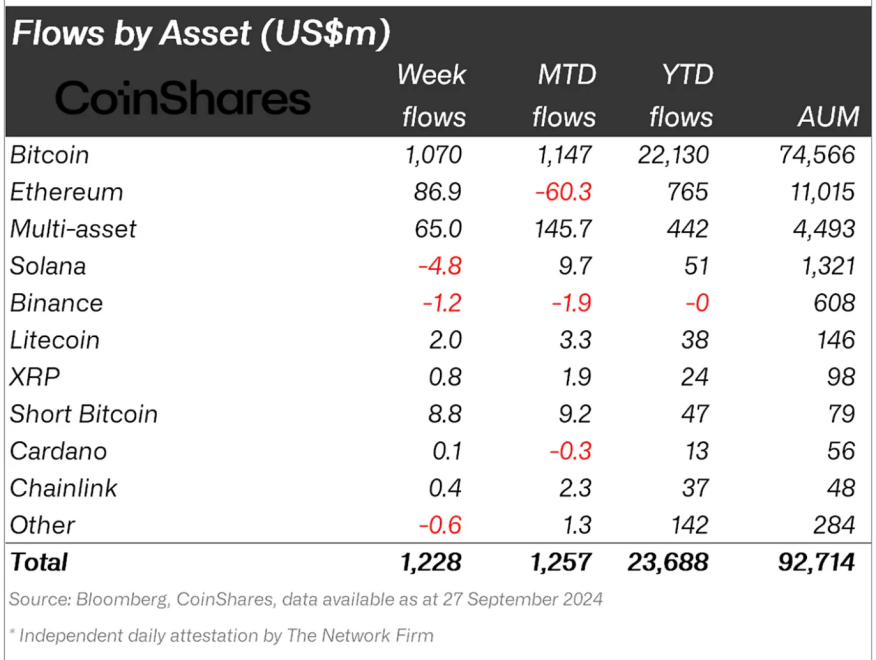
Task: Click the Ethereum row label
Action: 66,192
